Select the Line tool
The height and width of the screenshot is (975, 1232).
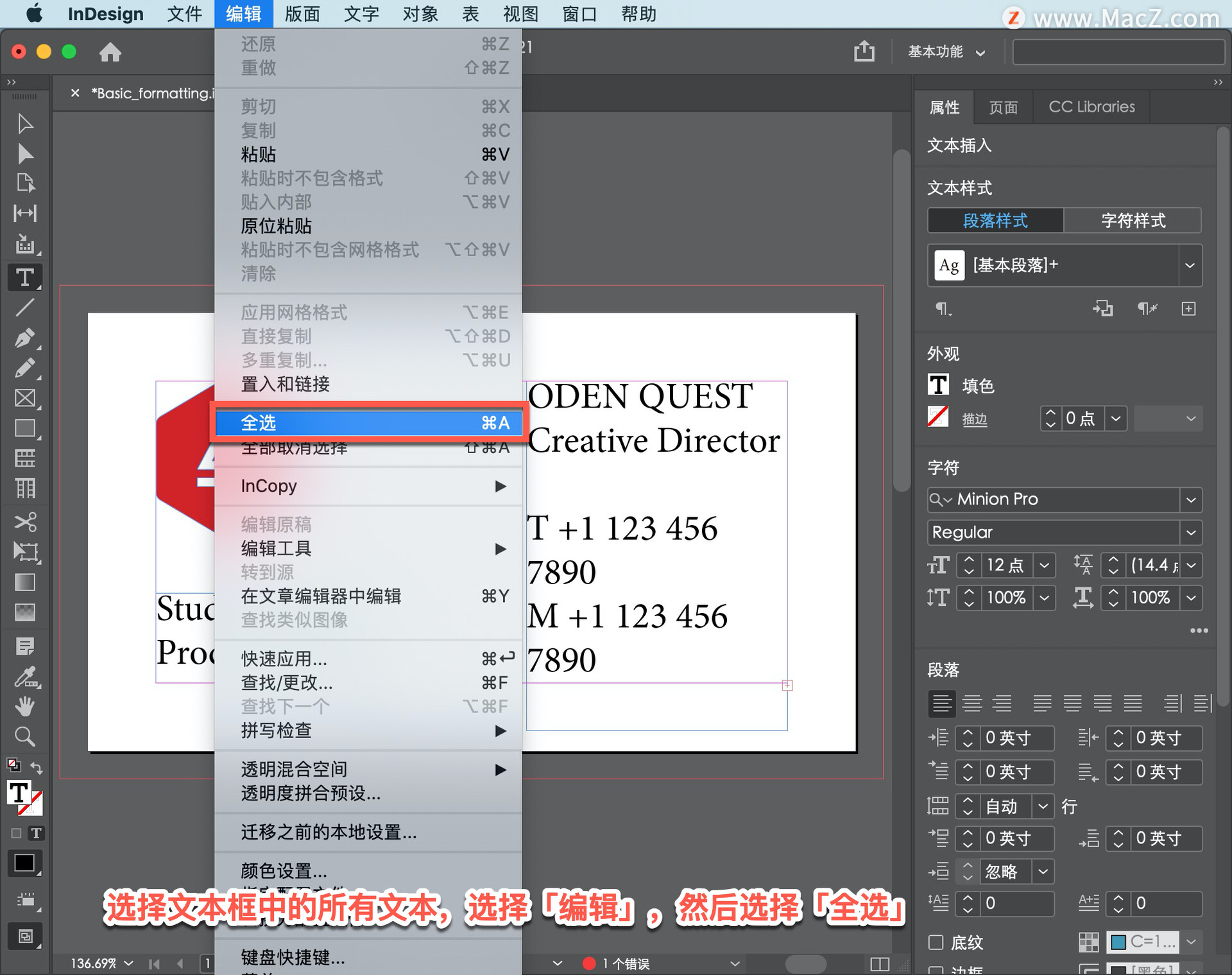(x=25, y=307)
